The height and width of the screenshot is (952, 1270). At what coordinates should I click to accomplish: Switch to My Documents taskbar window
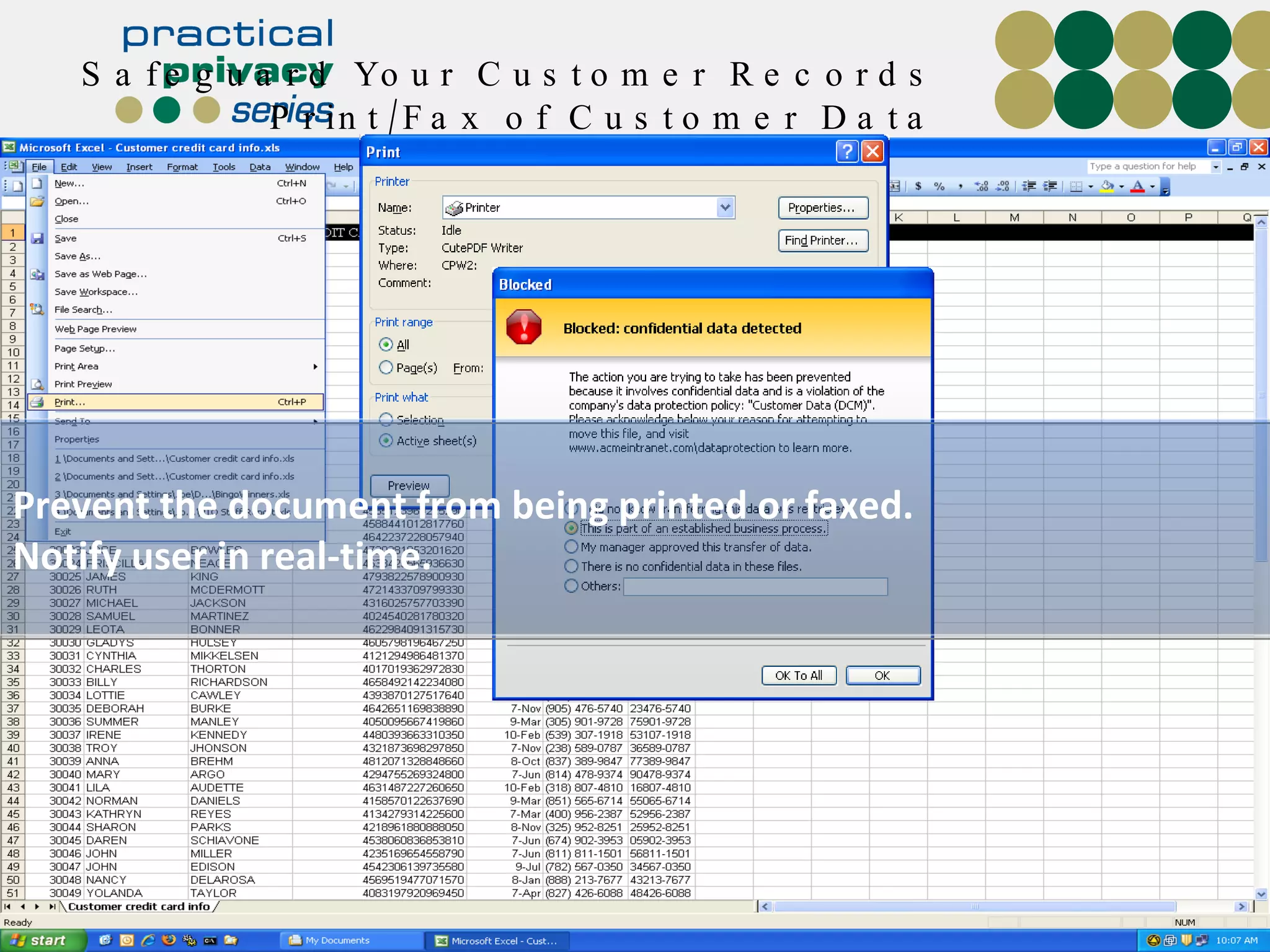point(351,940)
